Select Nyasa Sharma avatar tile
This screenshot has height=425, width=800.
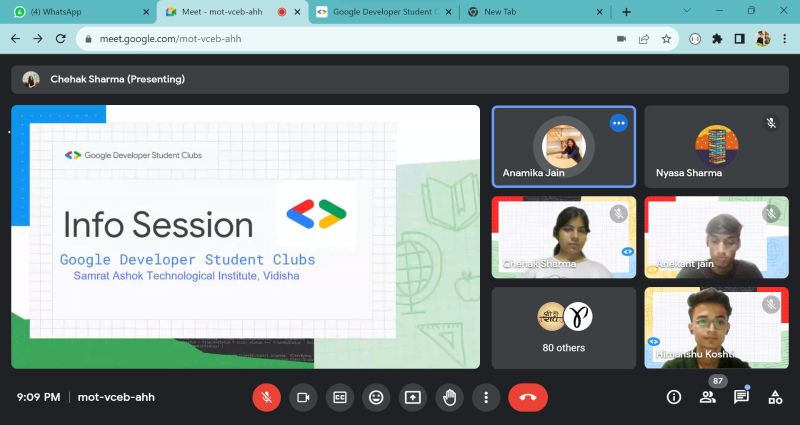[716, 147]
